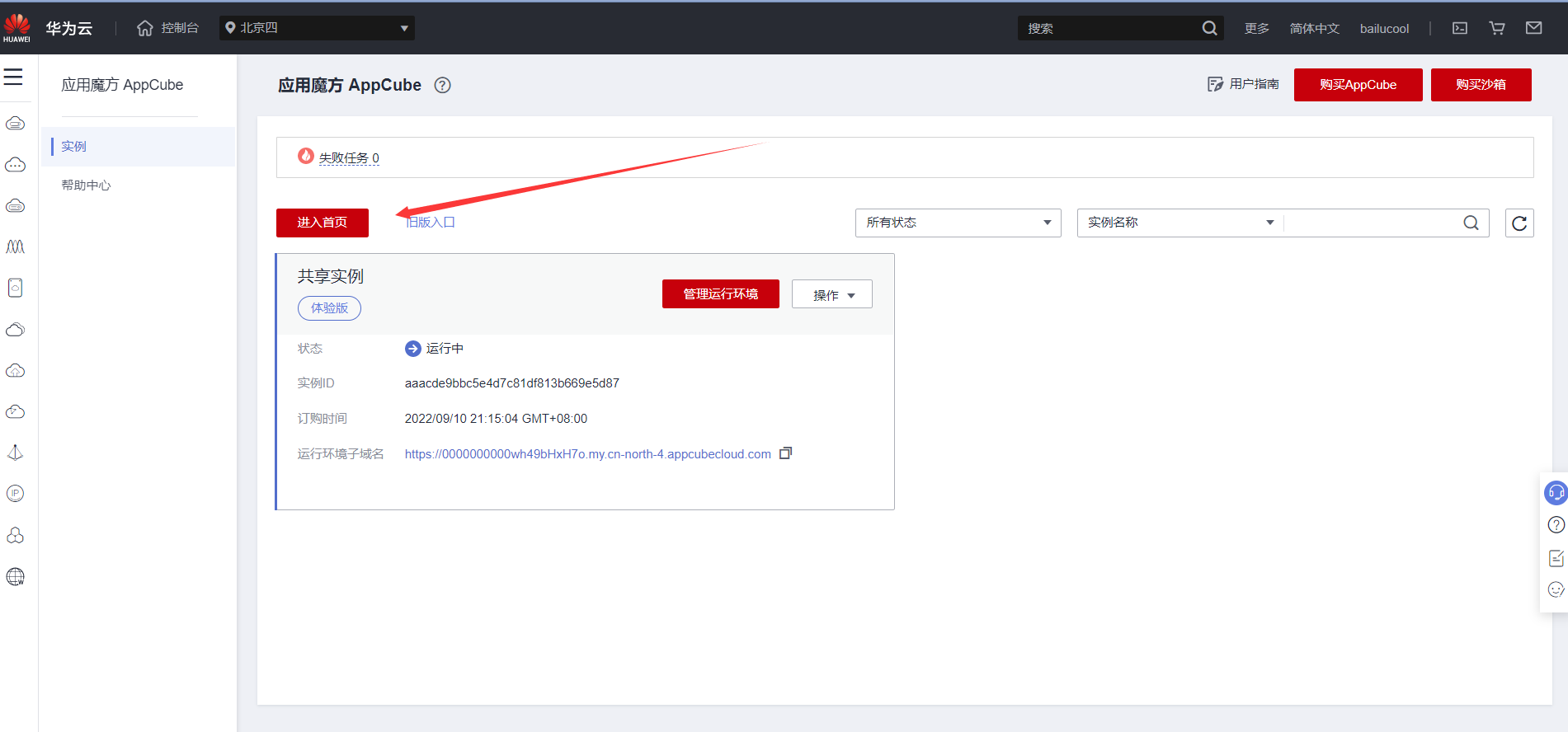
Task: Open the CloudShell terminal icon
Action: pyautogui.click(x=1460, y=28)
